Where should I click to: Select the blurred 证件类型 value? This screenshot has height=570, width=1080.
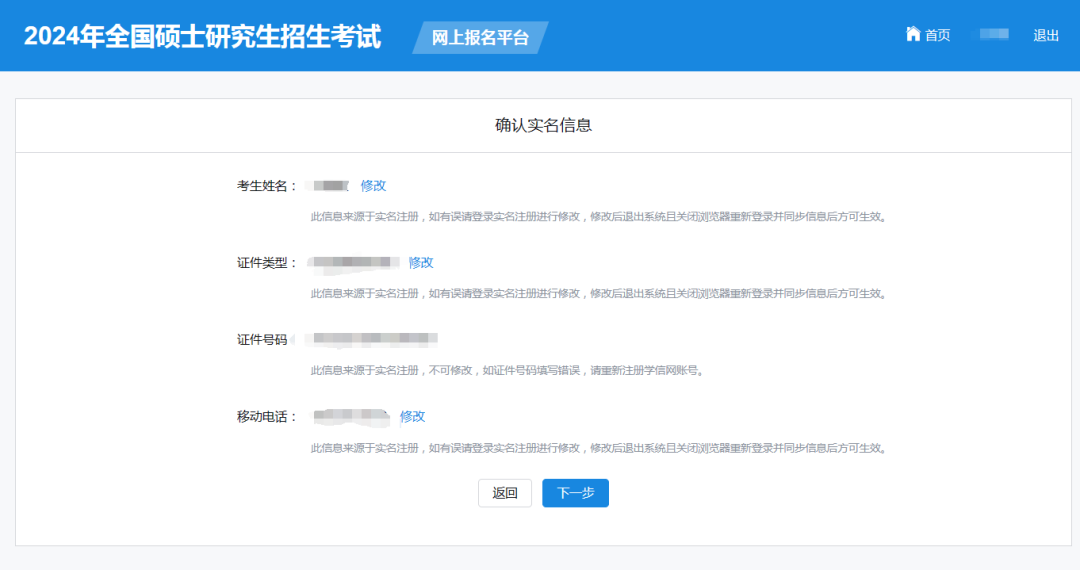[354, 262]
